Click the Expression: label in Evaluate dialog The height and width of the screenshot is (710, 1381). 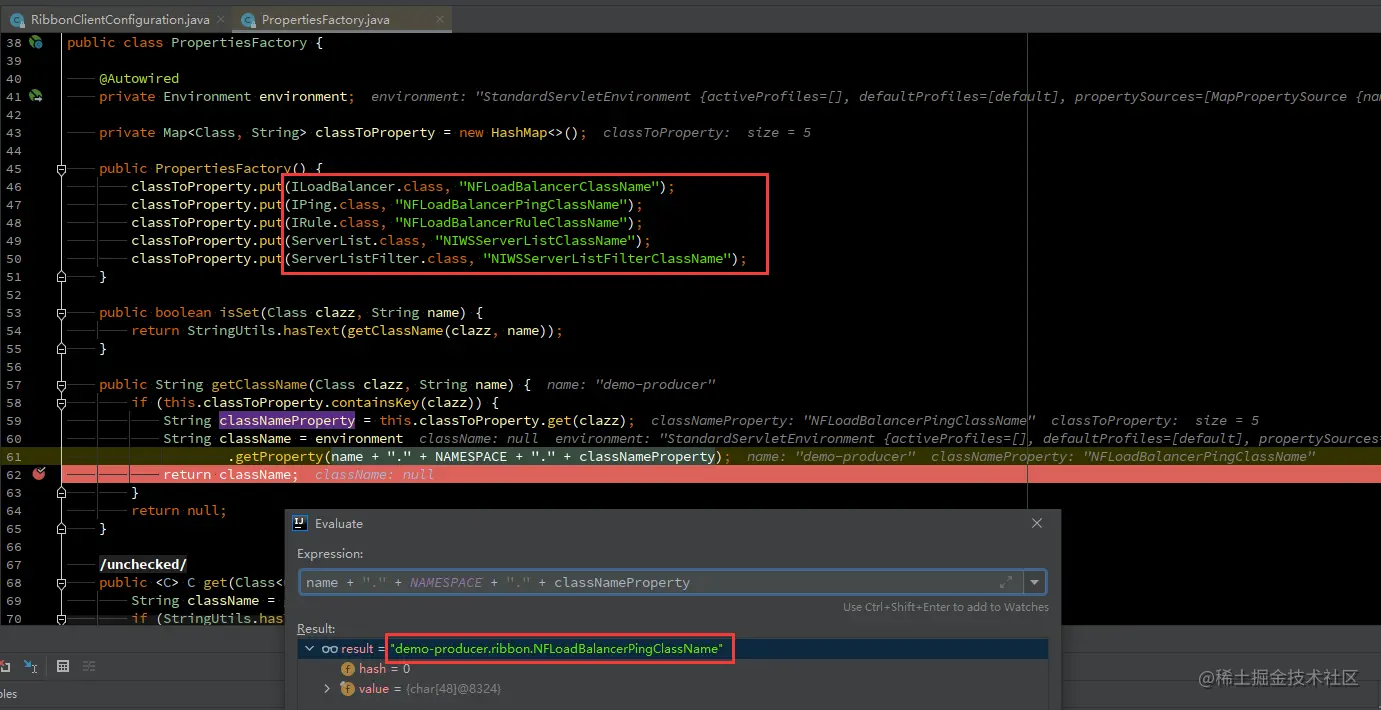(329, 553)
